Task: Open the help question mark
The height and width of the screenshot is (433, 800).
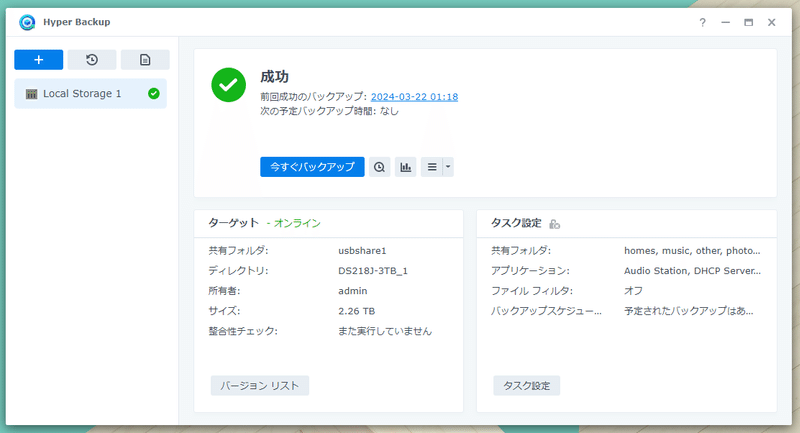Action: [703, 22]
